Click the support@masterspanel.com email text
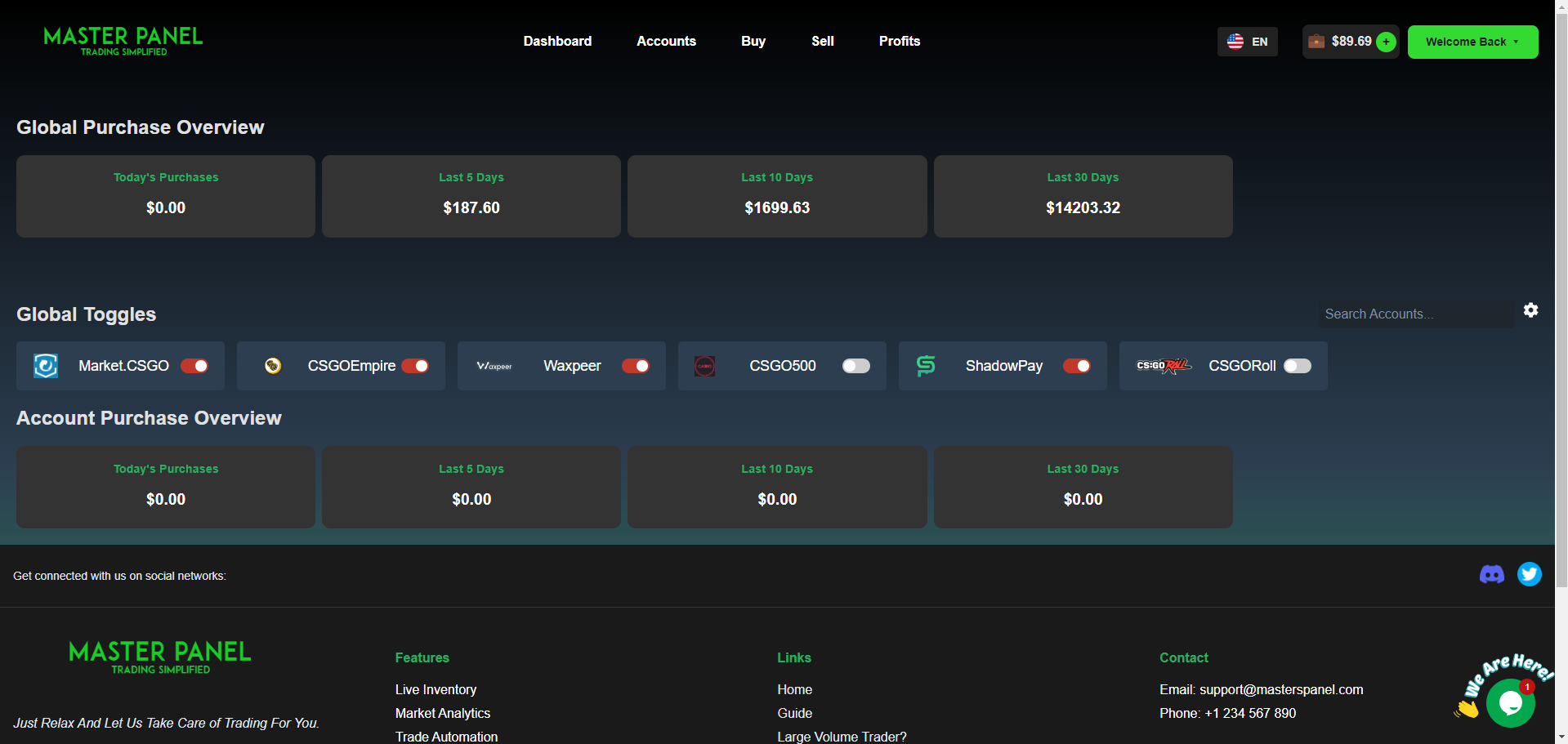The height and width of the screenshot is (744, 1568). click(1281, 689)
